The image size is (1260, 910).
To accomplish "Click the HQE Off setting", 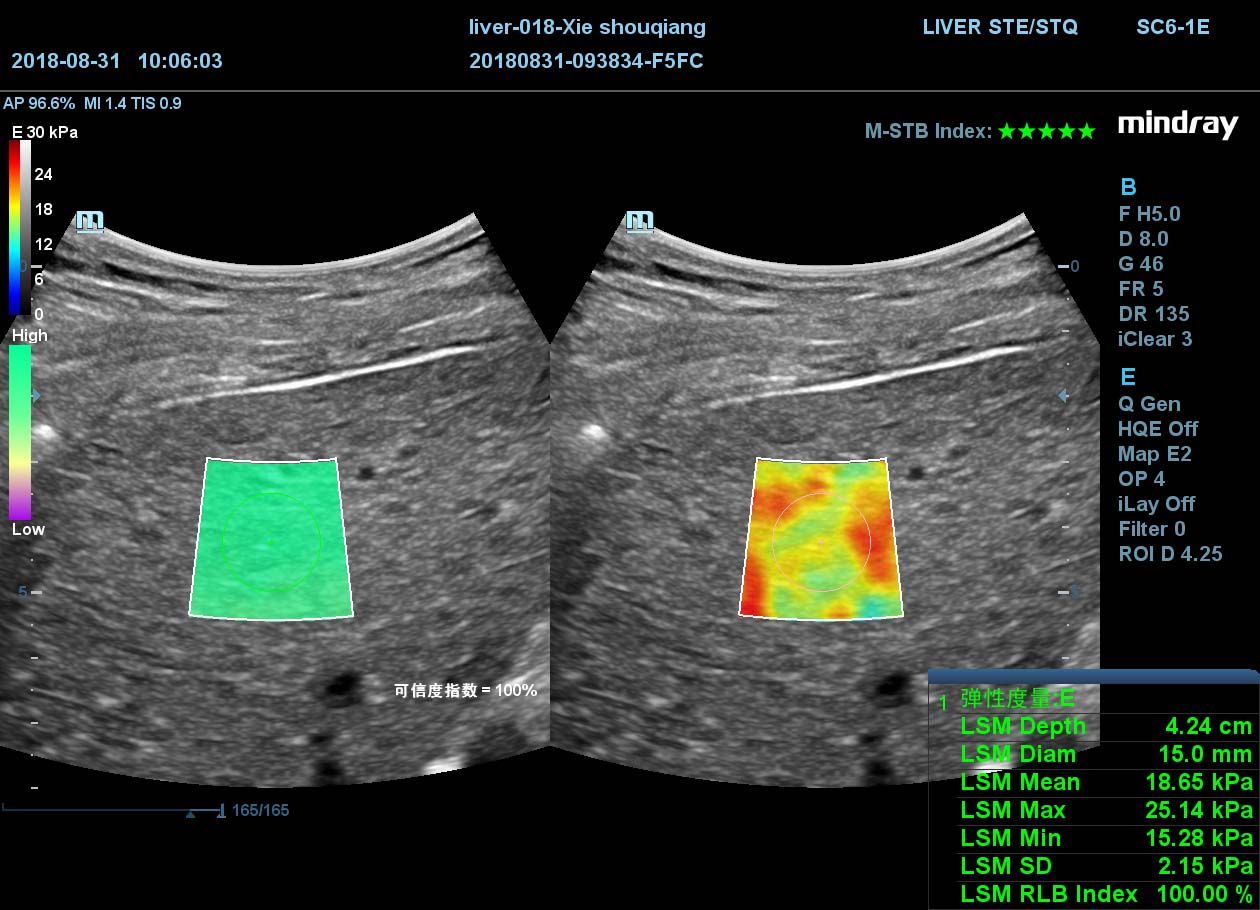I will click(1157, 429).
